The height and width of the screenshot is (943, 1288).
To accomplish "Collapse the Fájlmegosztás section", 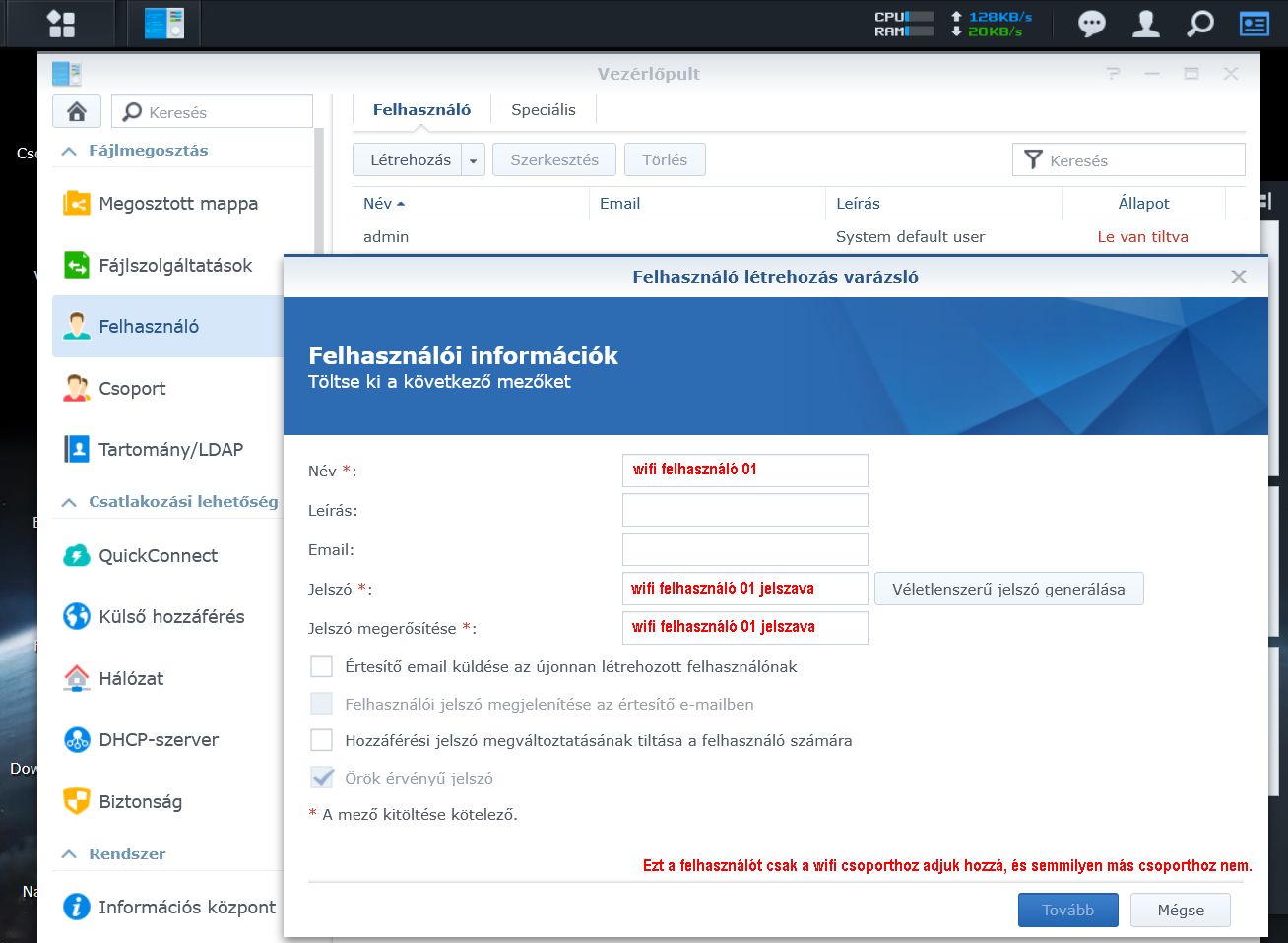I will pyautogui.click(x=69, y=151).
